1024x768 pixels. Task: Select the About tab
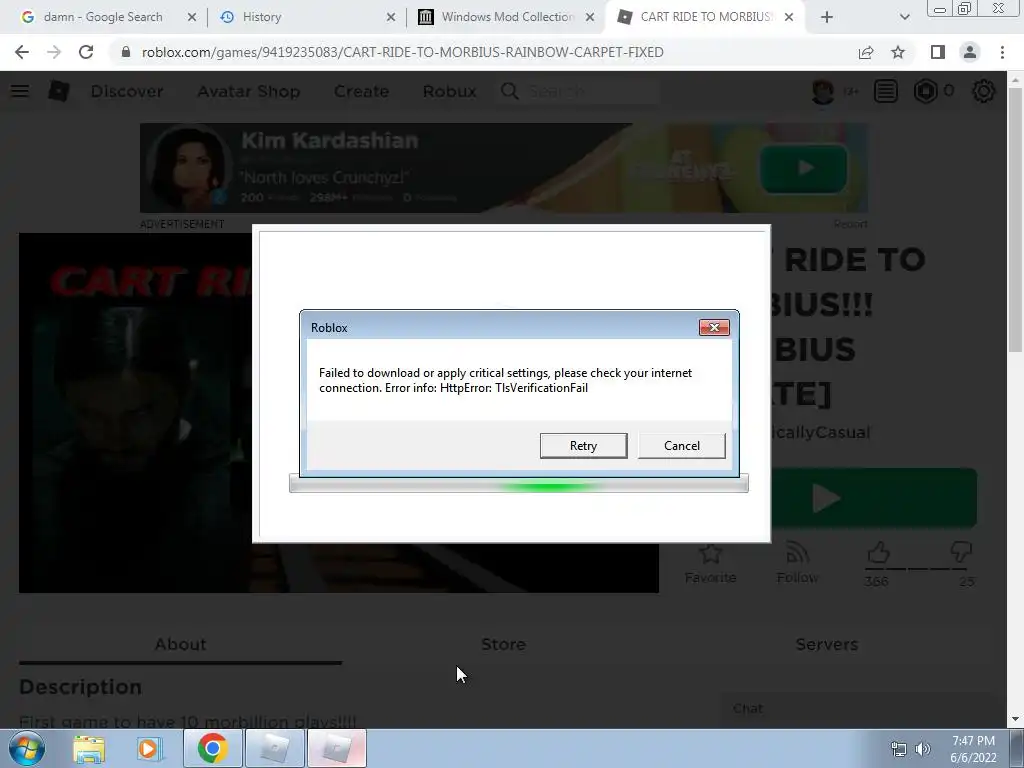click(180, 645)
